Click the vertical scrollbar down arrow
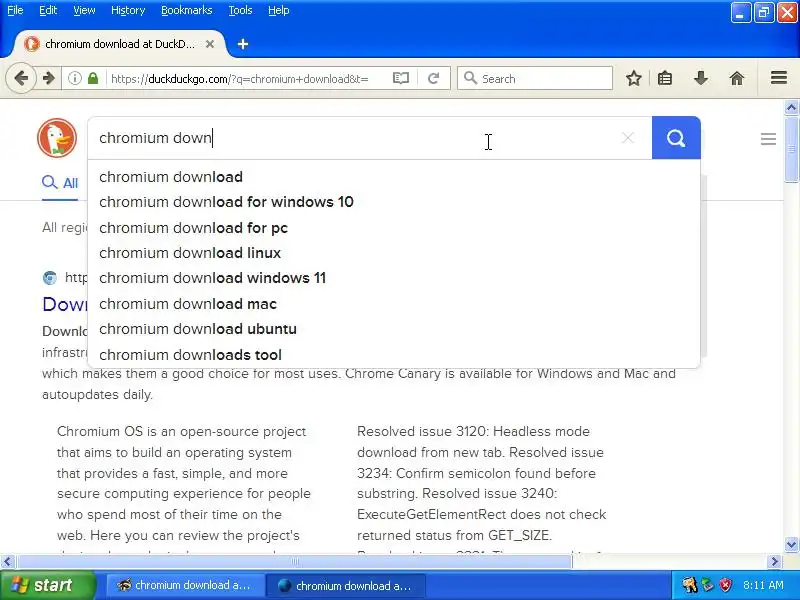The width and height of the screenshot is (800, 600). point(791,544)
